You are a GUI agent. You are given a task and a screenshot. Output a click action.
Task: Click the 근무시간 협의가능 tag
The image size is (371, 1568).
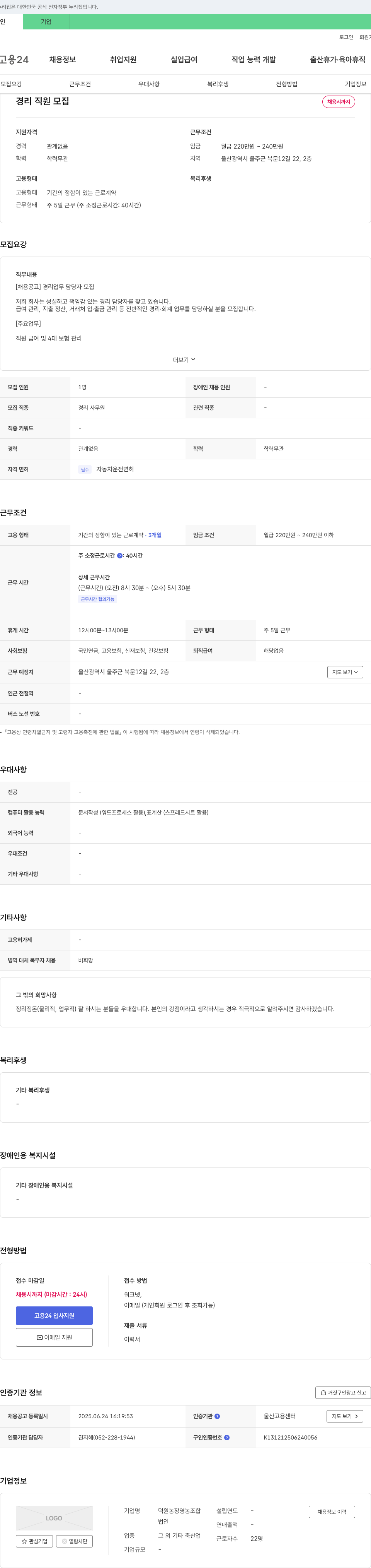coord(97,599)
